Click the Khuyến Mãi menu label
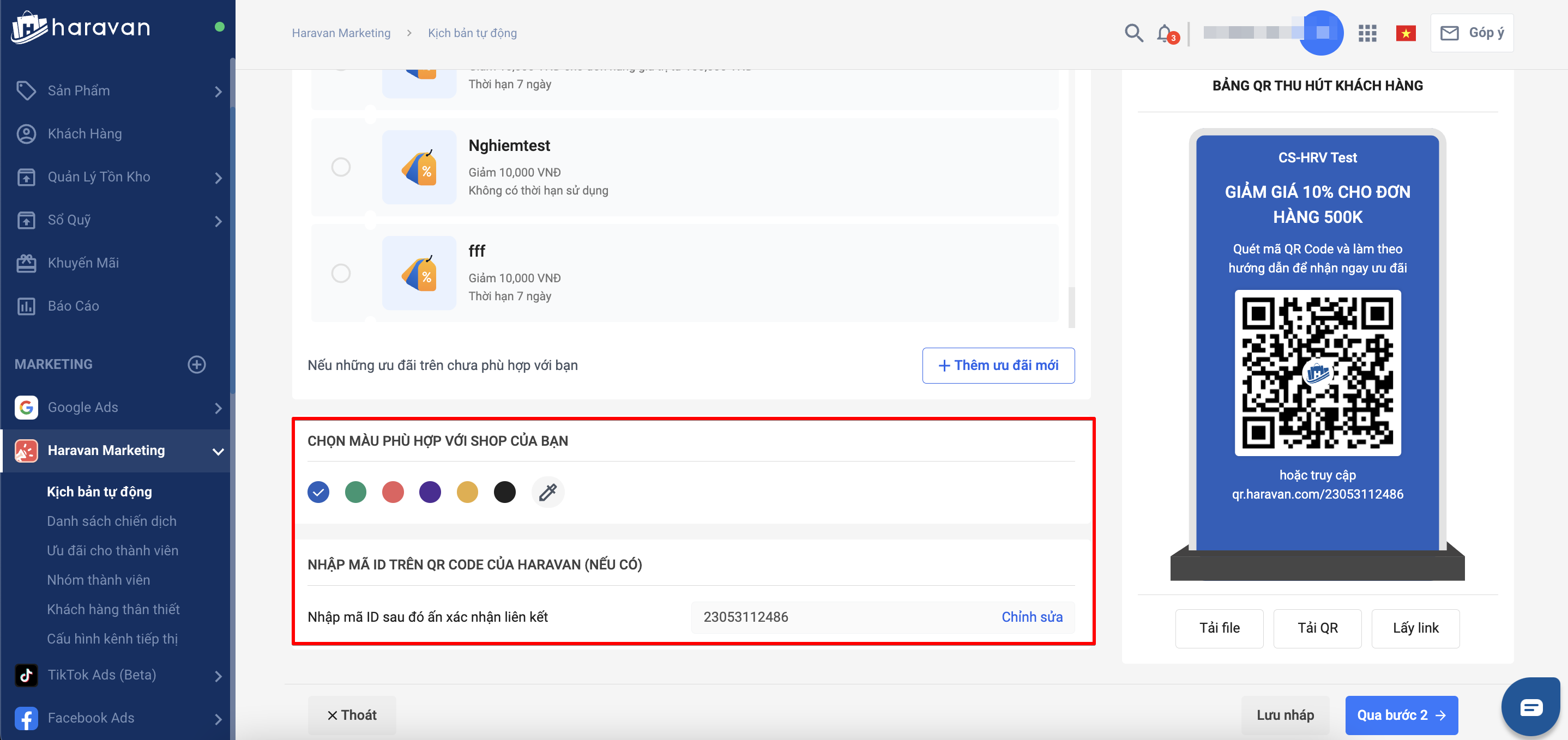 83,263
